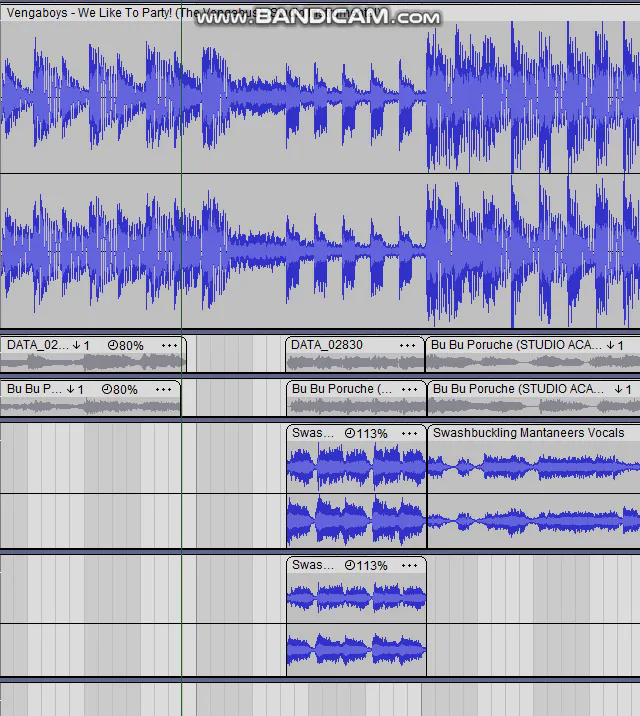640x716 pixels.
Task: Open the three-dot menu of the DATA_02830 clip
Action: click(407, 345)
